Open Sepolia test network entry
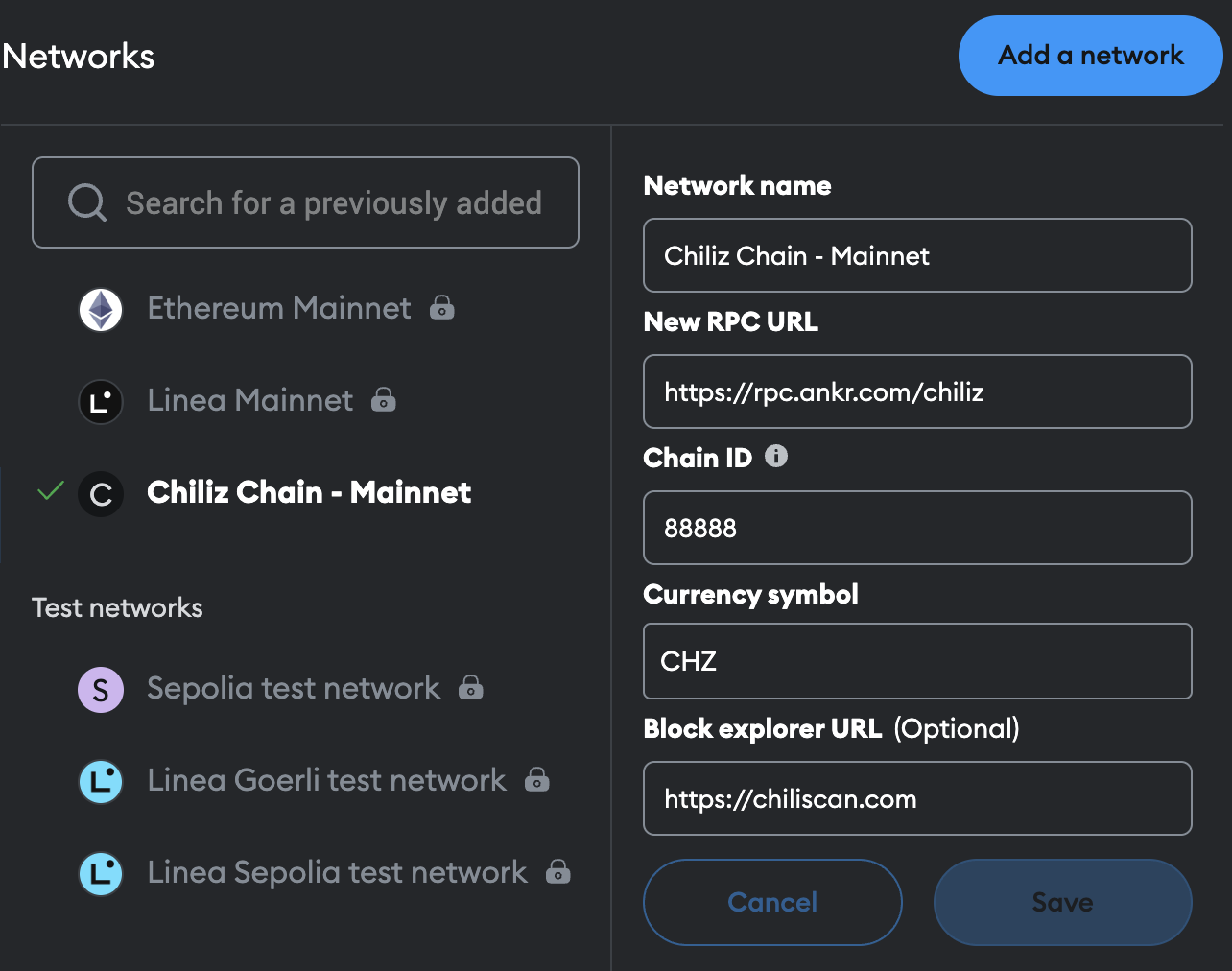This screenshot has height=971, width=1232. (x=293, y=688)
